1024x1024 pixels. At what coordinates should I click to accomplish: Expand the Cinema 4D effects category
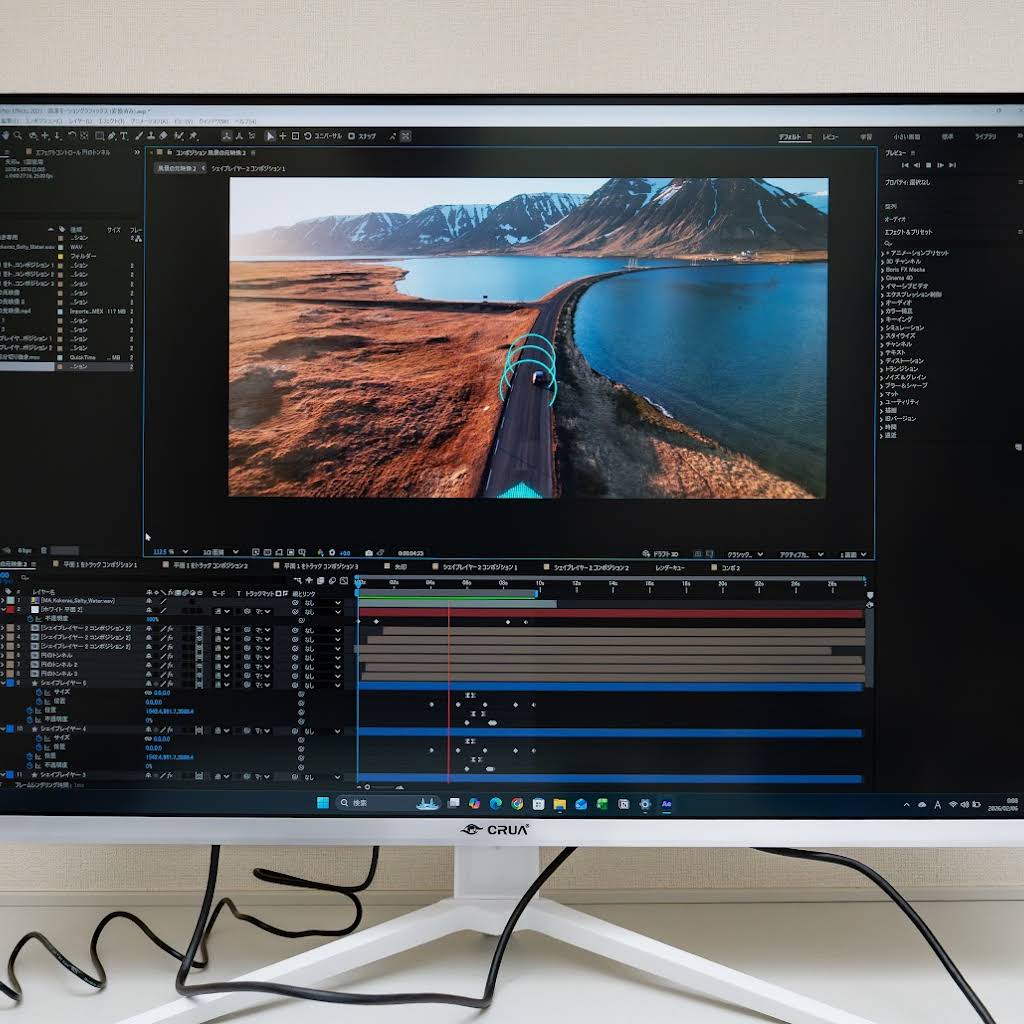(882, 278)
